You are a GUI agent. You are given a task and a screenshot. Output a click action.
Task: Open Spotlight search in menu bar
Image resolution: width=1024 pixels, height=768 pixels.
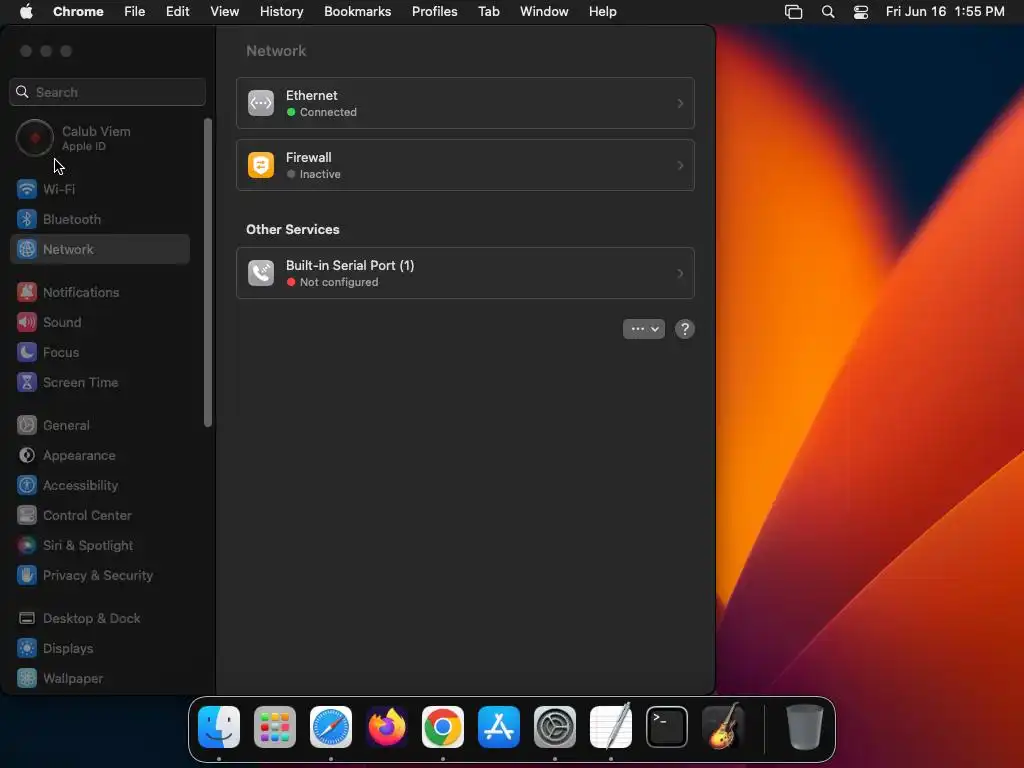point(828,12)
